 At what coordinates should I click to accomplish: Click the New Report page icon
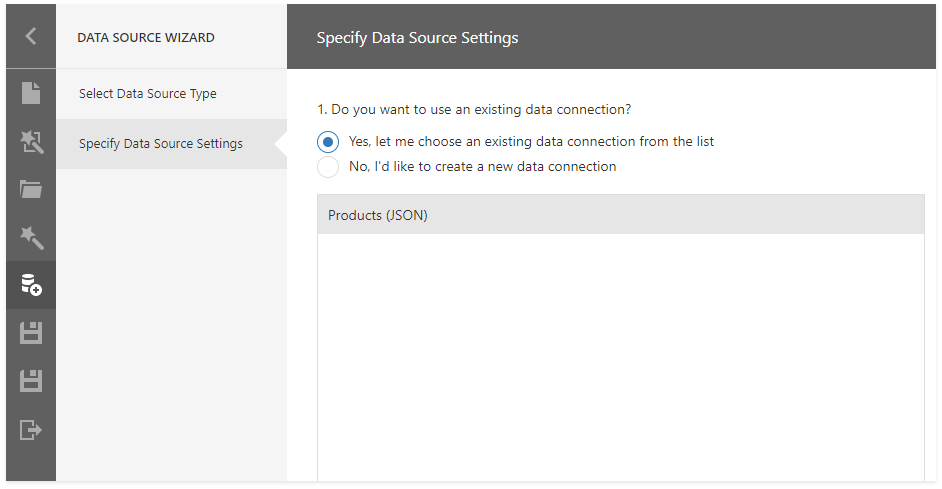(x=31, y=93)
